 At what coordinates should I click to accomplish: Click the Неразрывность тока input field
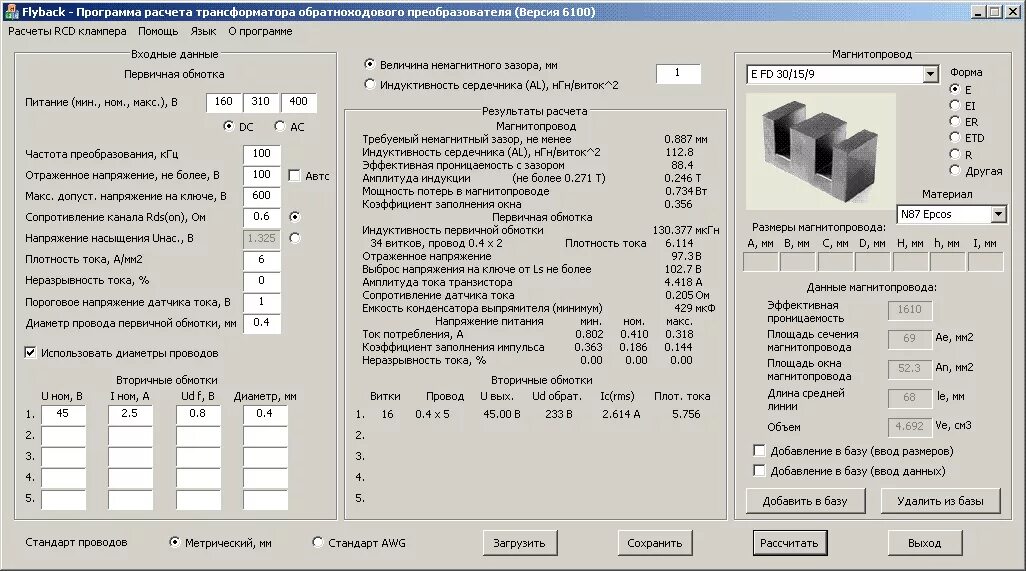click(x=262, y=281)
